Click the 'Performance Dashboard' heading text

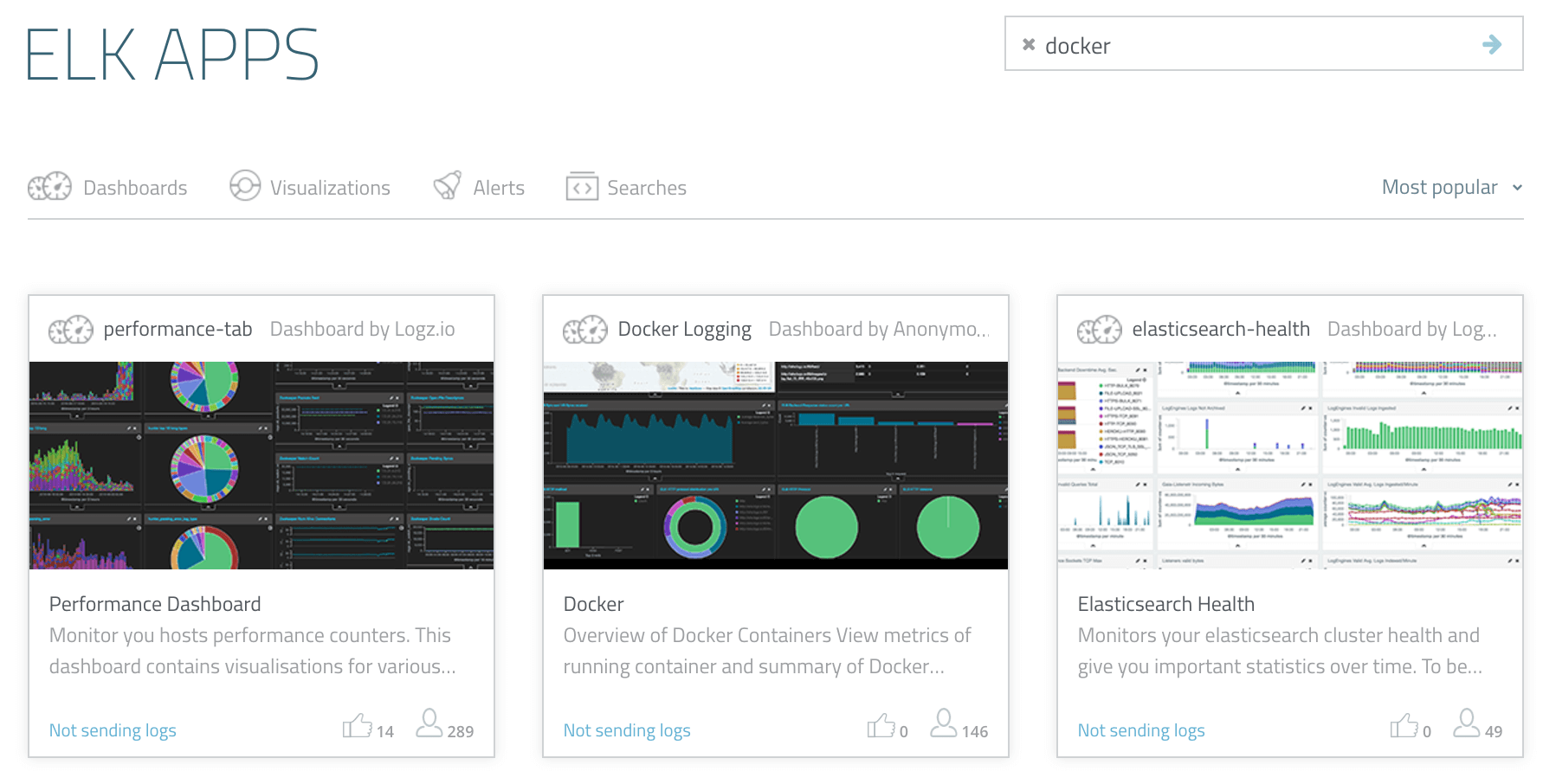[x=155, y=604]
